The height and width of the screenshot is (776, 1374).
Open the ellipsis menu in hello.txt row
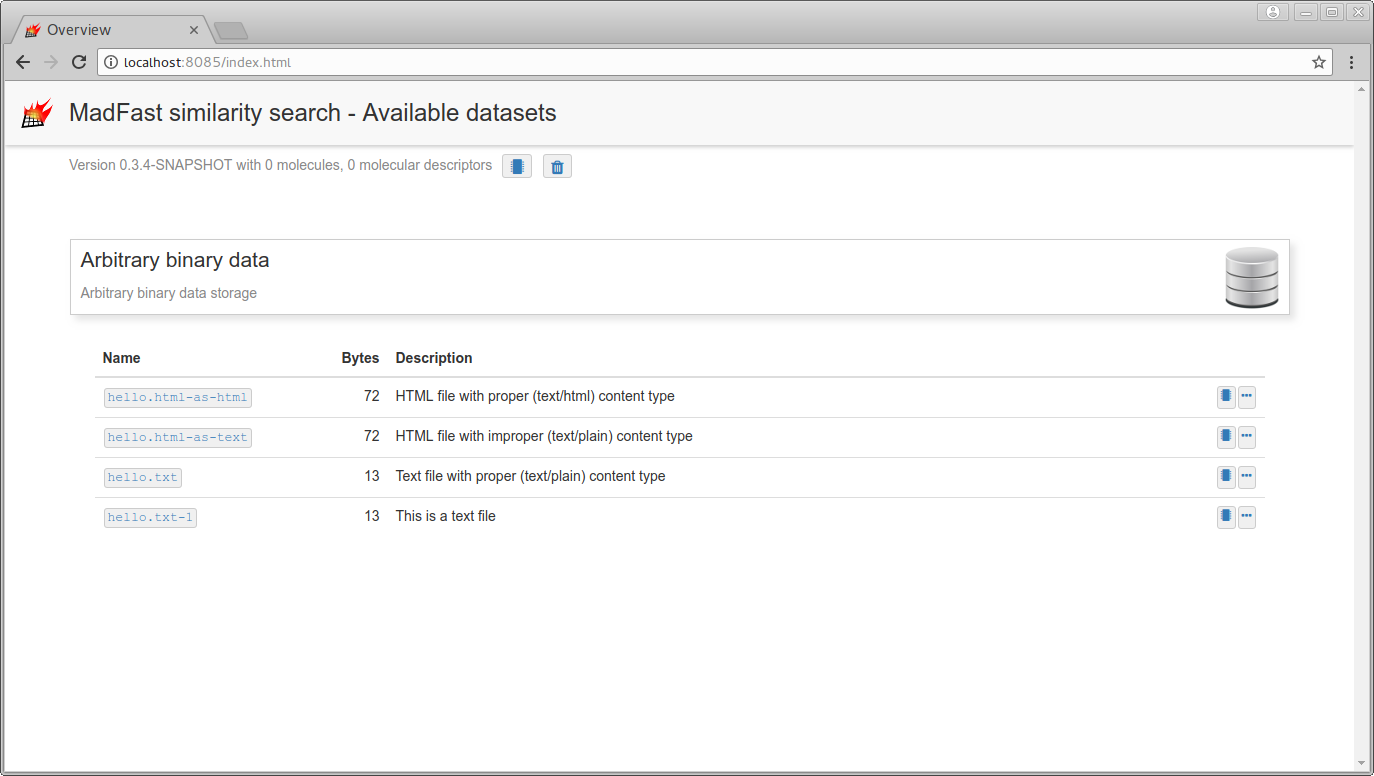coord(1246,477)
